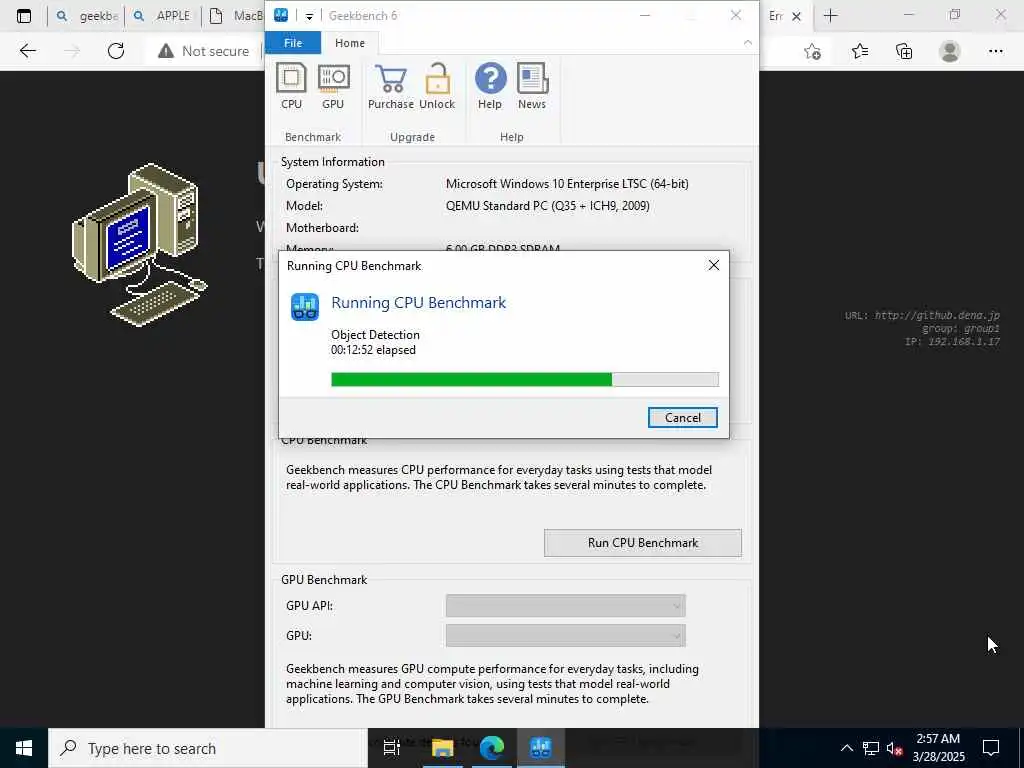Screen dimensions: 1024x768
Task: Show hidden system tray icons
Action: (846, 748)
